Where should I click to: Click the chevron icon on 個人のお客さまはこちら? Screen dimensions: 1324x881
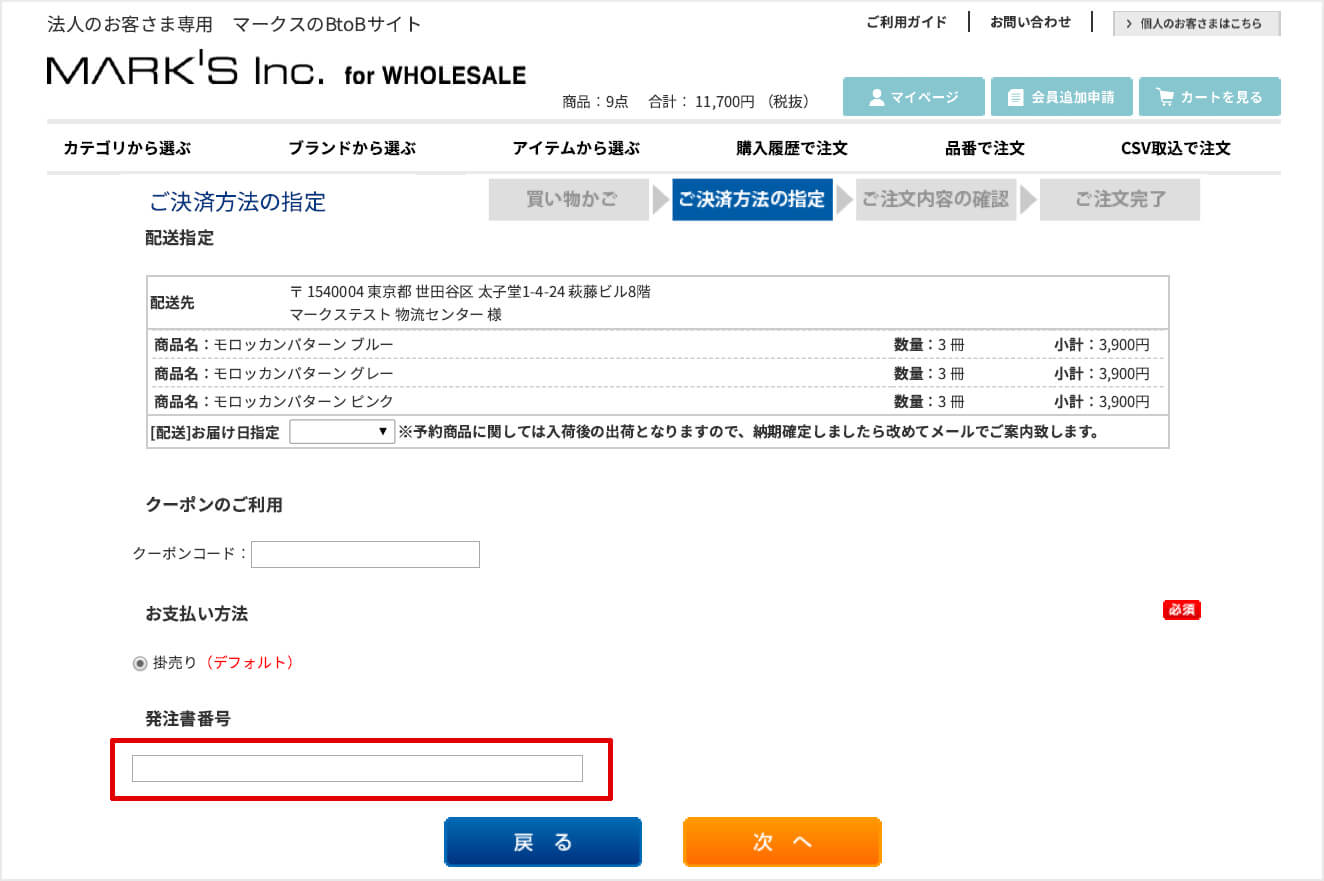(x=1129, y=24)
